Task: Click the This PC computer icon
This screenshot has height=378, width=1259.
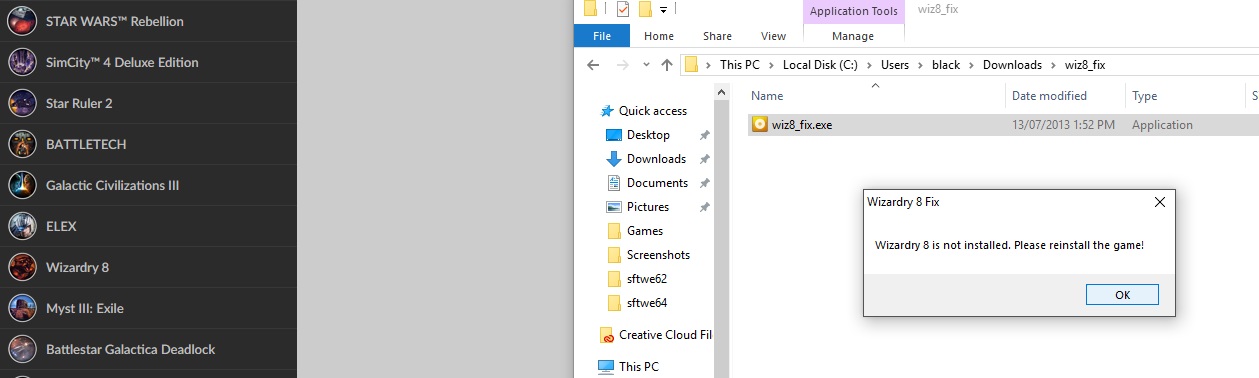Action: tap(606, 367)
